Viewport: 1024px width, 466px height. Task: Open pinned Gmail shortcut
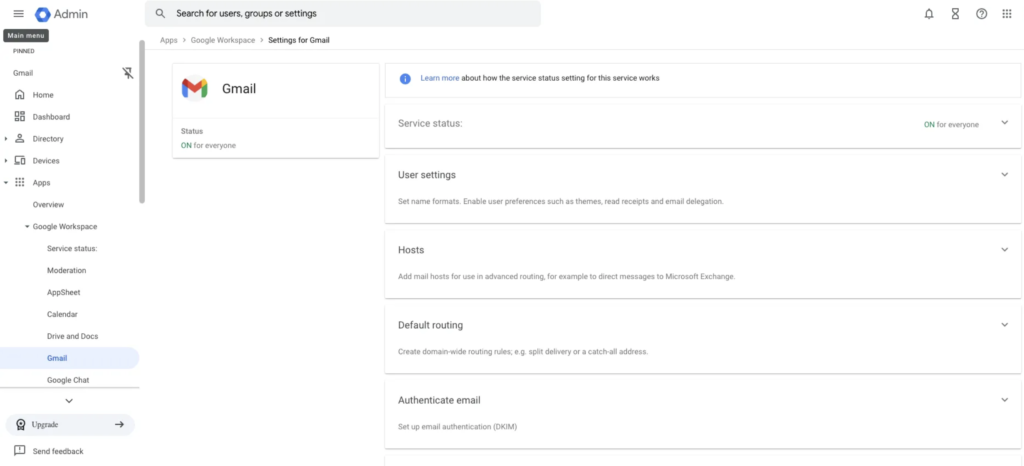coord(23,73)
